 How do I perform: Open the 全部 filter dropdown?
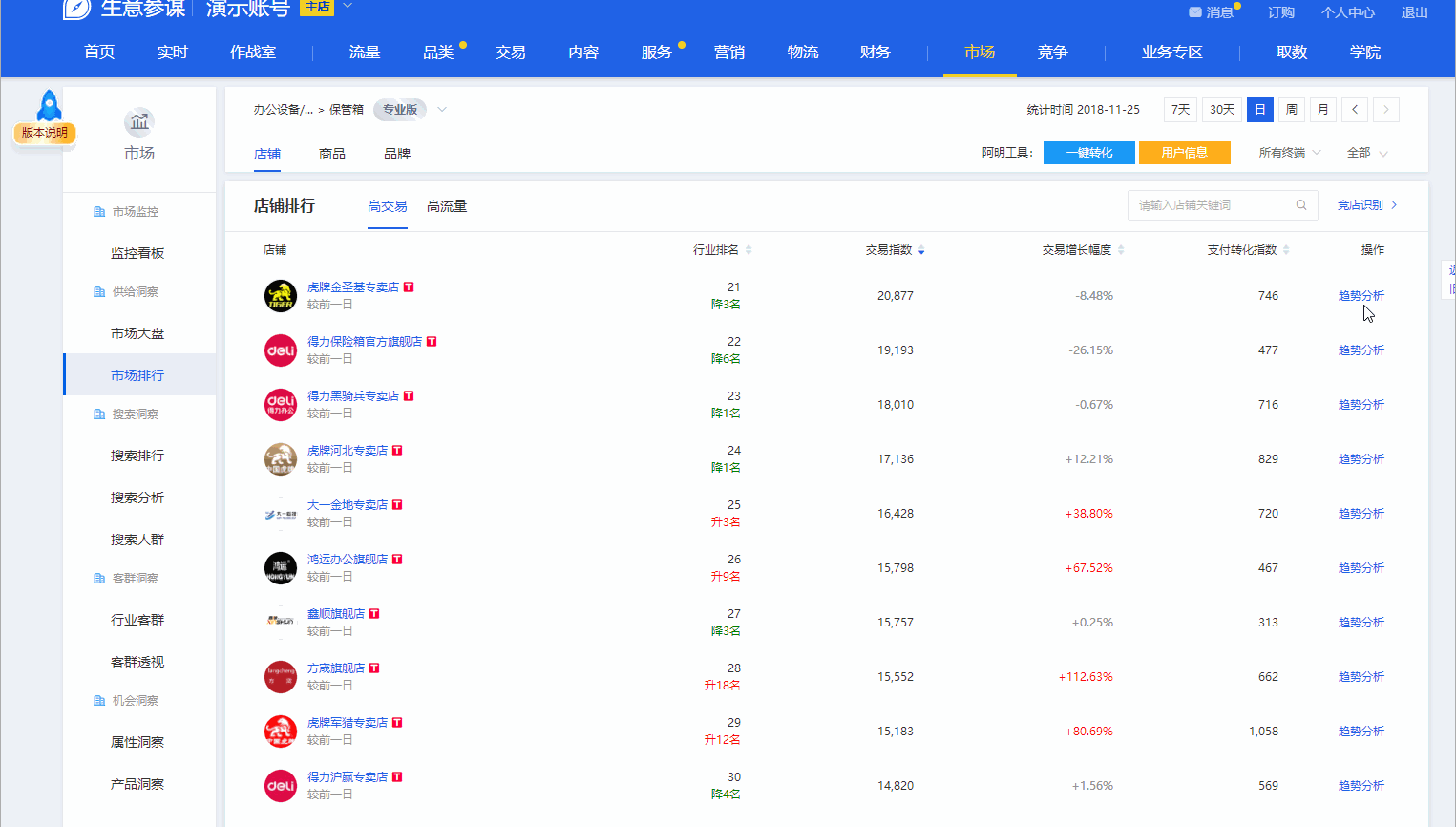point(1367,153)
